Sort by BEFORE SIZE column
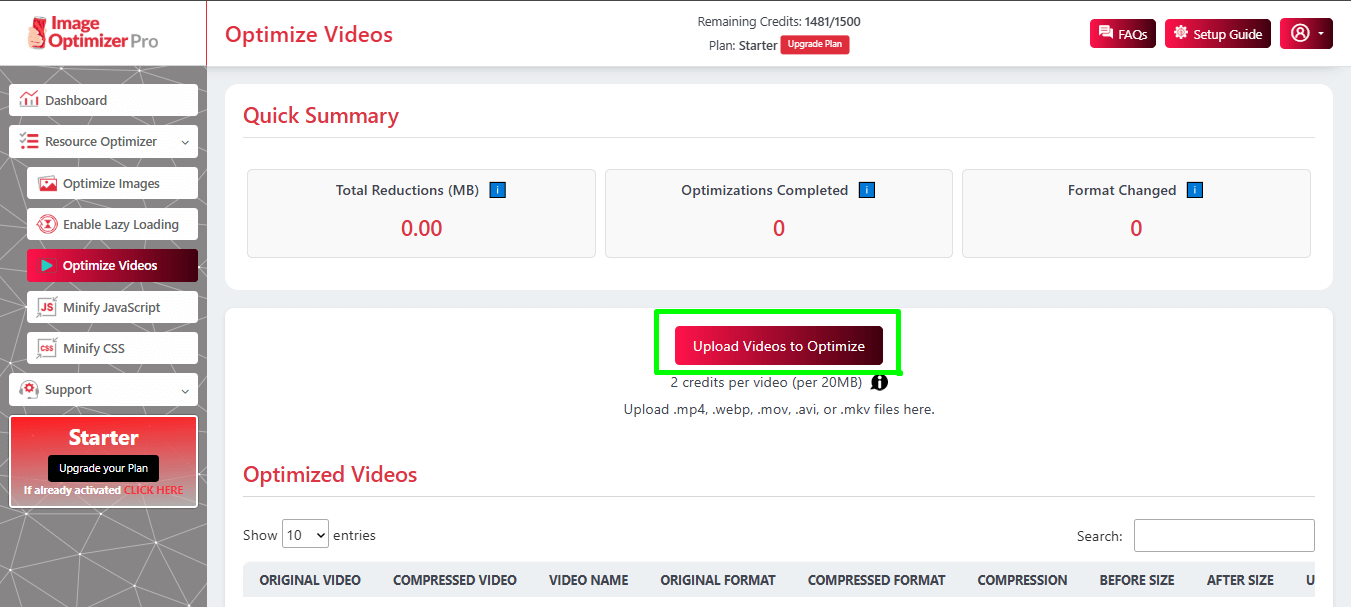 tap(1137, 580)
